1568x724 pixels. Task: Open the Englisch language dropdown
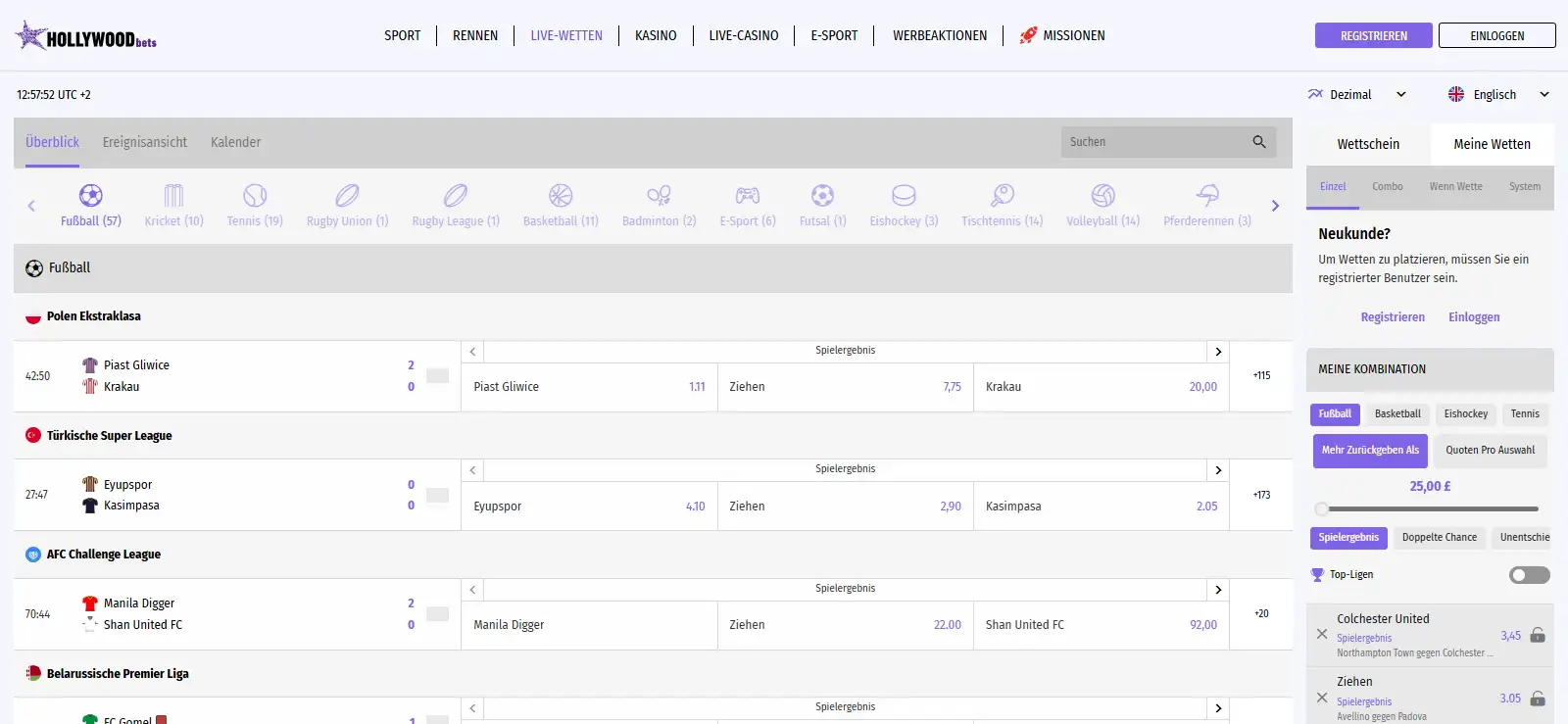[x=1498, y=95]
